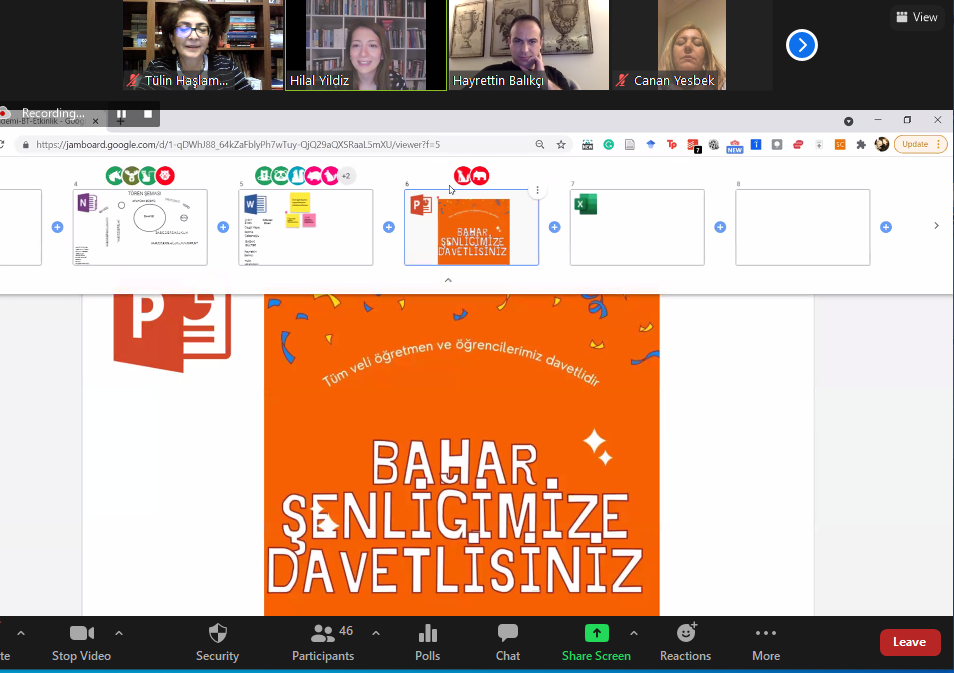Open the Security shield options
The width and height of the screenshot is (954, 673).
(x=217, y=642)
